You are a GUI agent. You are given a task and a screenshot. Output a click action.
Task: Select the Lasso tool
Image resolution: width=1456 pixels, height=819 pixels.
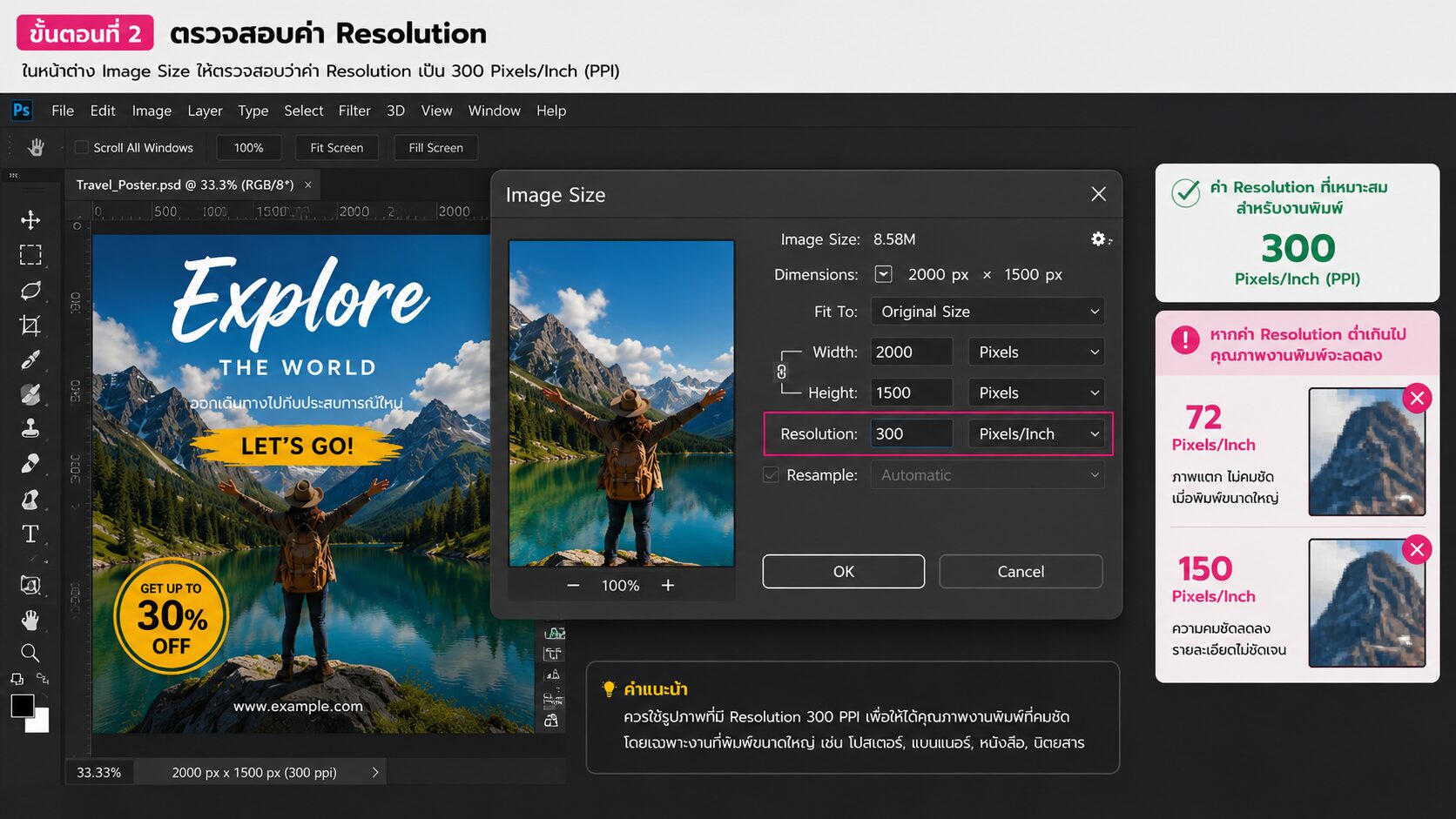click(x=30, y=290)
